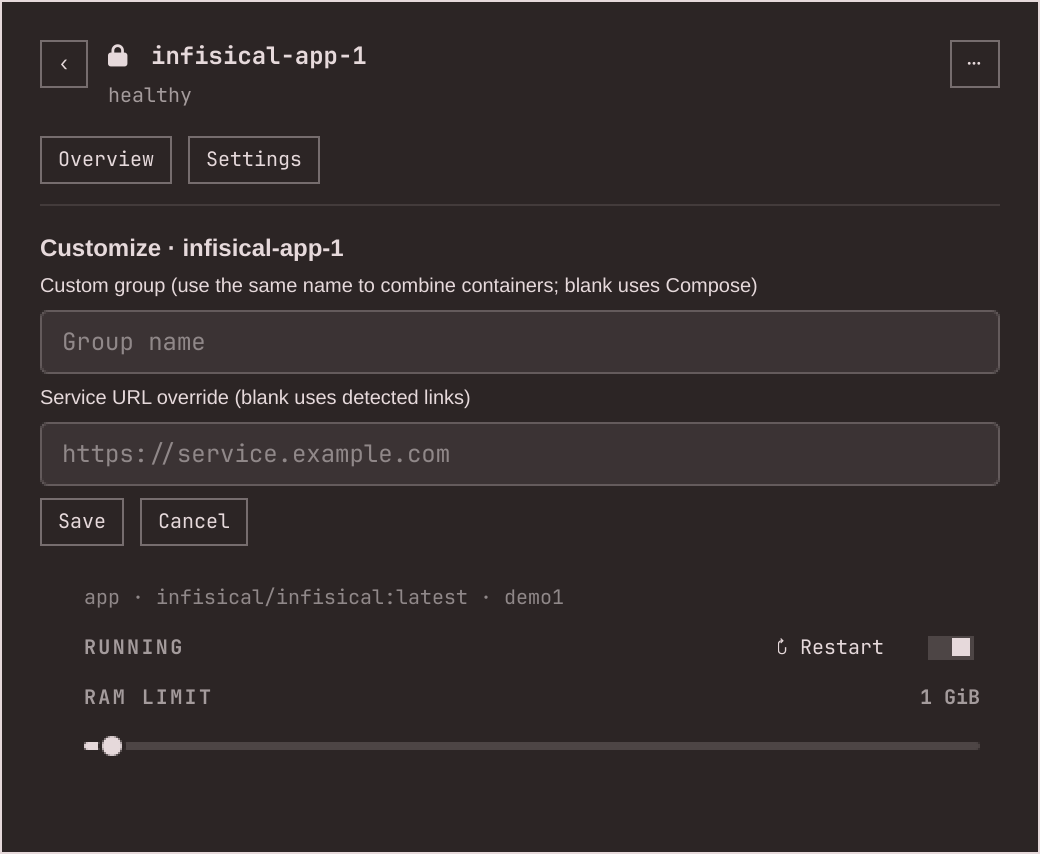This screenshot has width=1040, height=854.
Task: Click the 1 GiB RAM value
Action: click(x=950, y=697)
